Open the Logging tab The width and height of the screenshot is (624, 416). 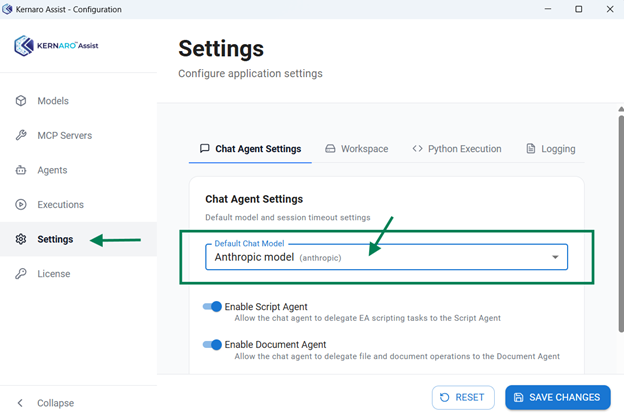click(551, 149)
